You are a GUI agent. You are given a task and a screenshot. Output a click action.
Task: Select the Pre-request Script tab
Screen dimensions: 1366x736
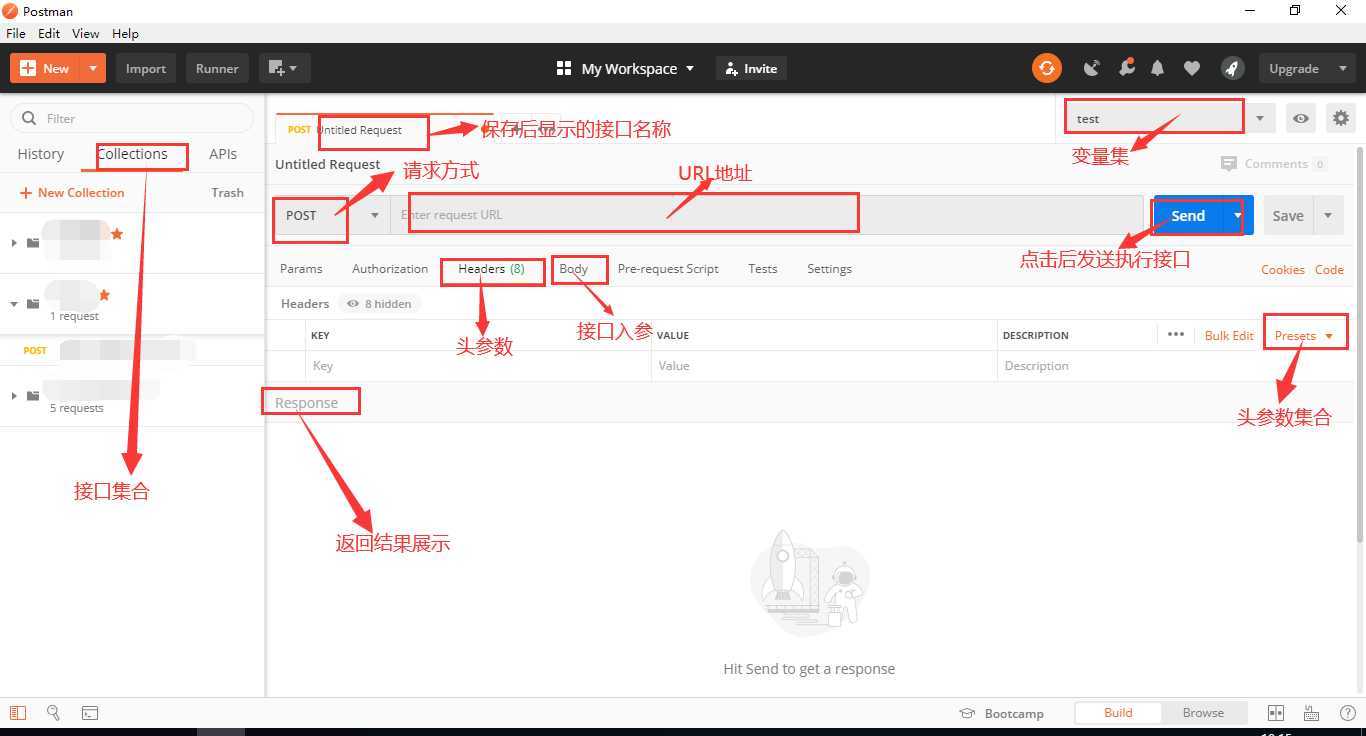(668, 269)
